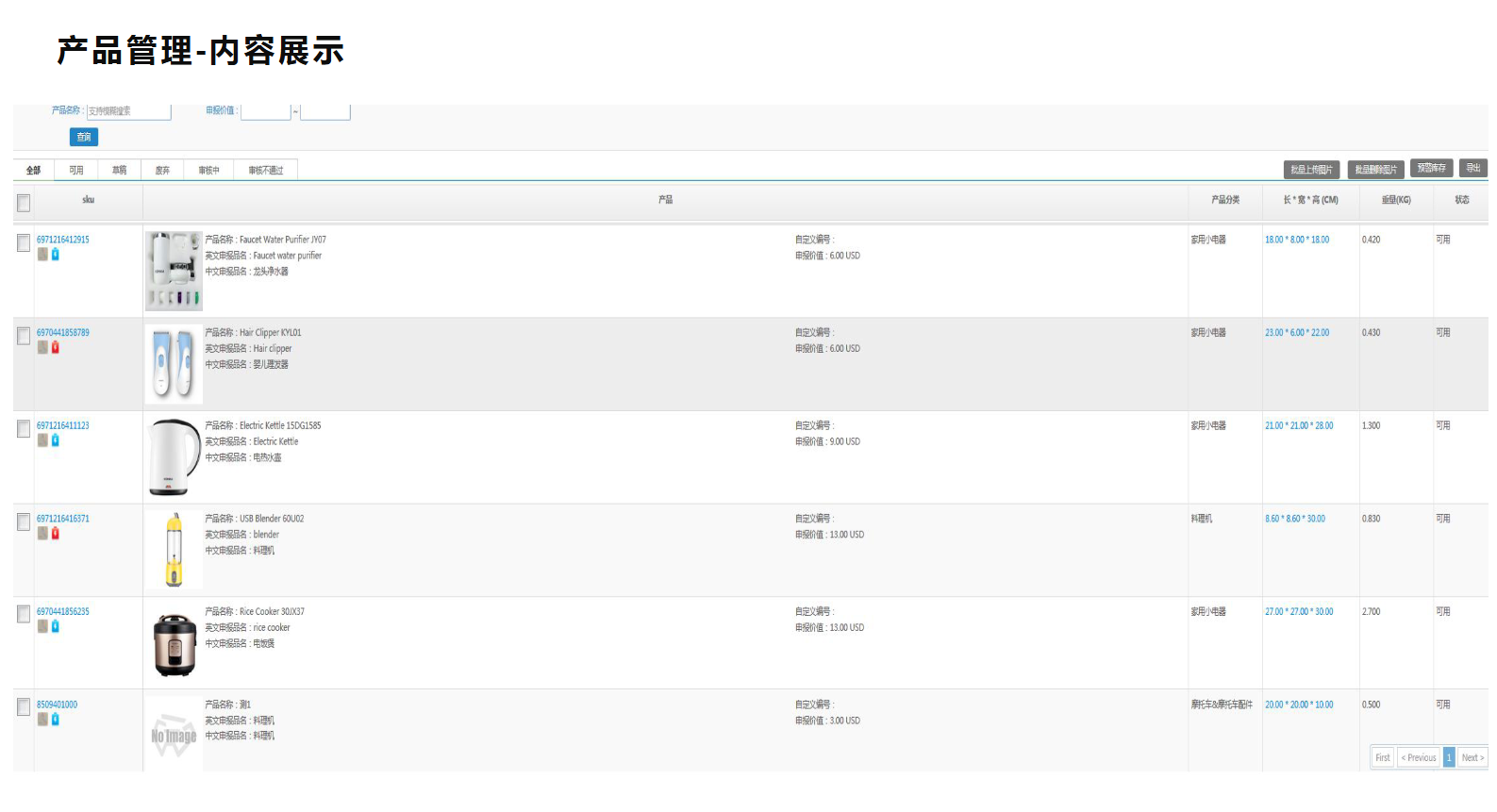Click the 预警库存 button
The width and height of the screenshot is (1497, 812).
1431,168
